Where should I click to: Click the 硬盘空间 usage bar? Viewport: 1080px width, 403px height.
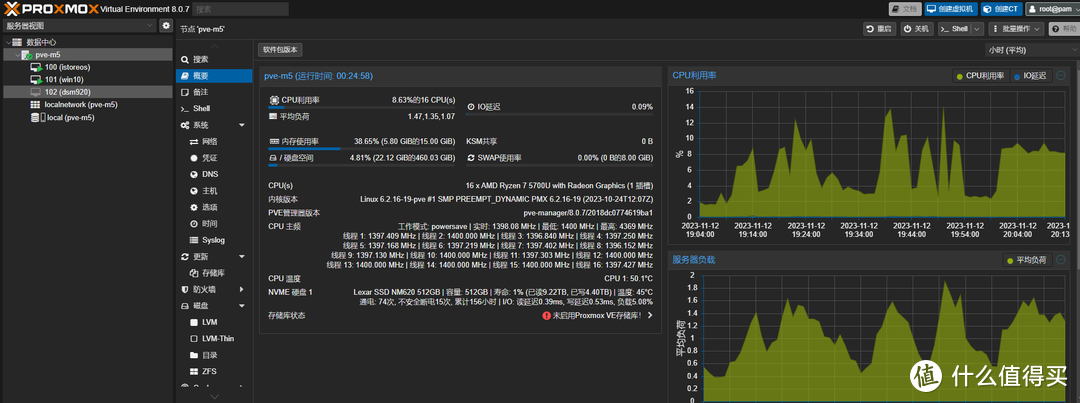pos(362,165)
